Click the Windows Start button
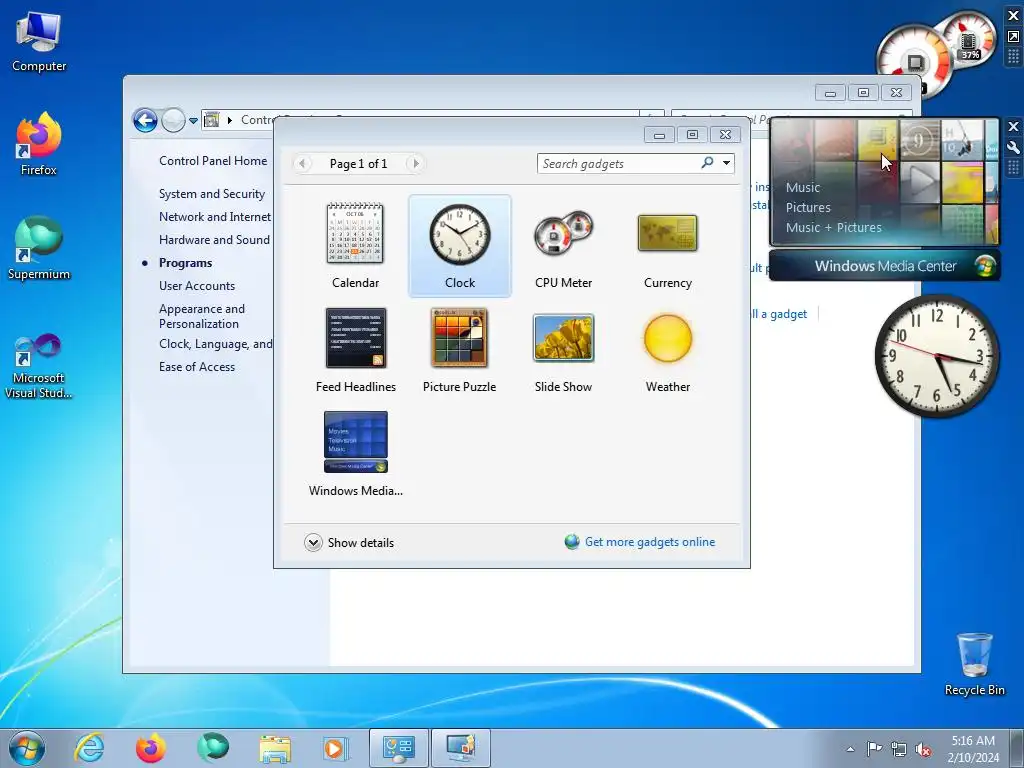Viewport: 1024px width, 768px height. pyautogui.click(x=27, y=748)
